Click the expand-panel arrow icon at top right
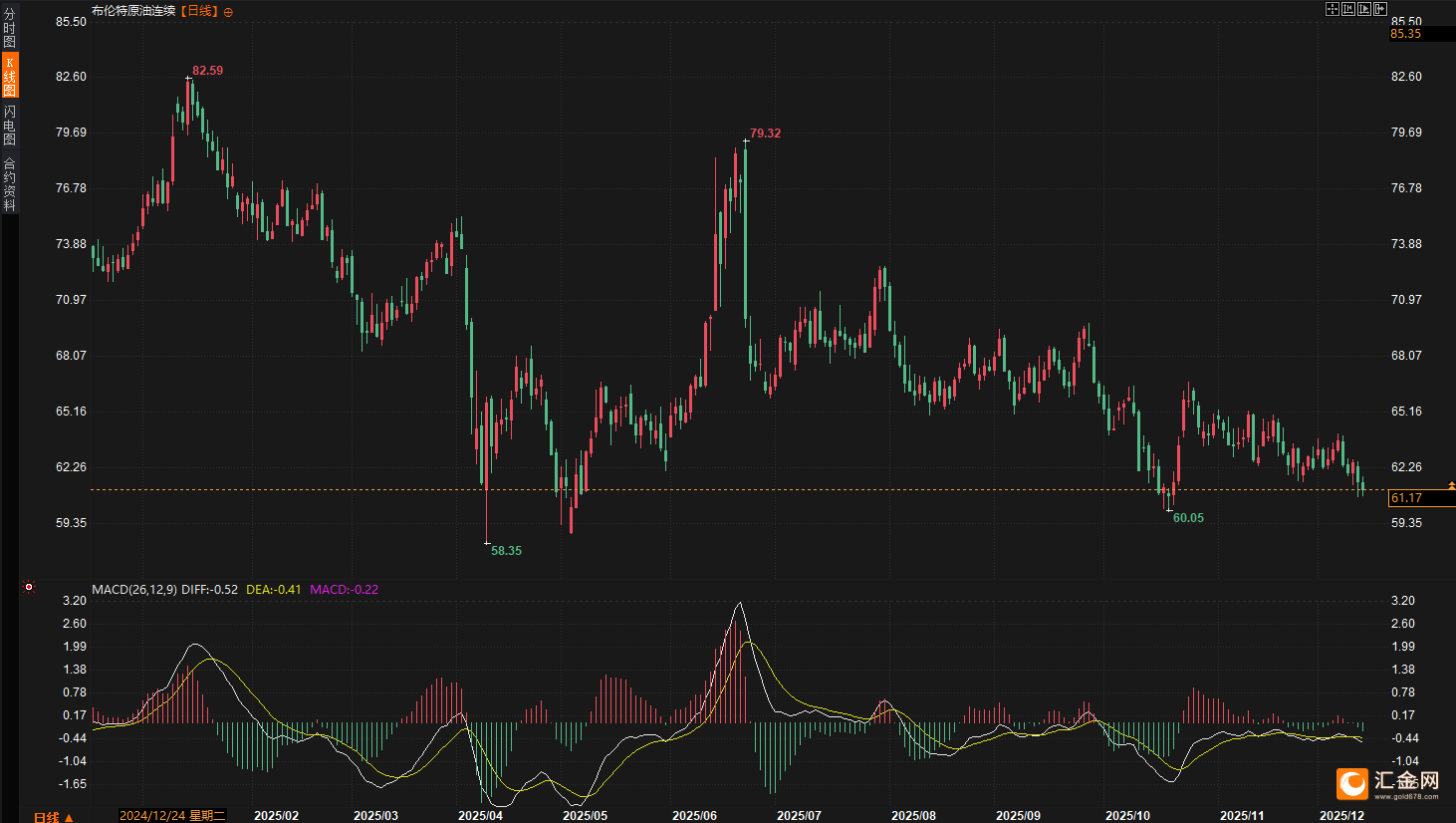1456x823 pixels. [x=1380, y=9]
